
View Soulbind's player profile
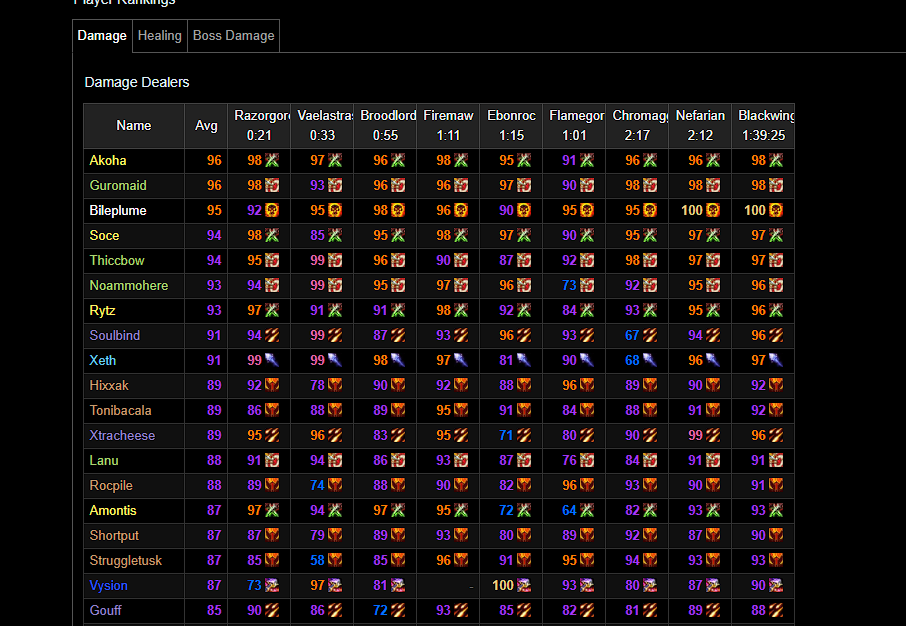pos(114,335)
